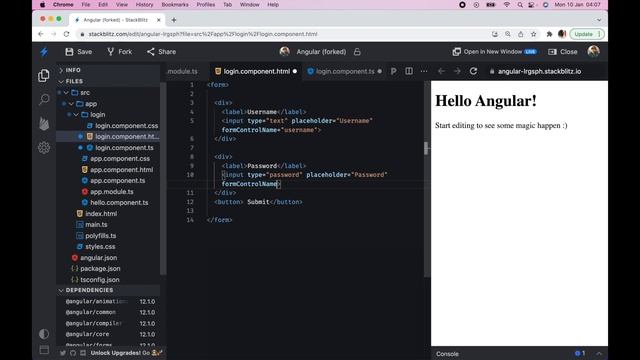Open the user avatar menu
This screenshot has width=640, height=360.
pyautogui.click(x=593, y=51)
